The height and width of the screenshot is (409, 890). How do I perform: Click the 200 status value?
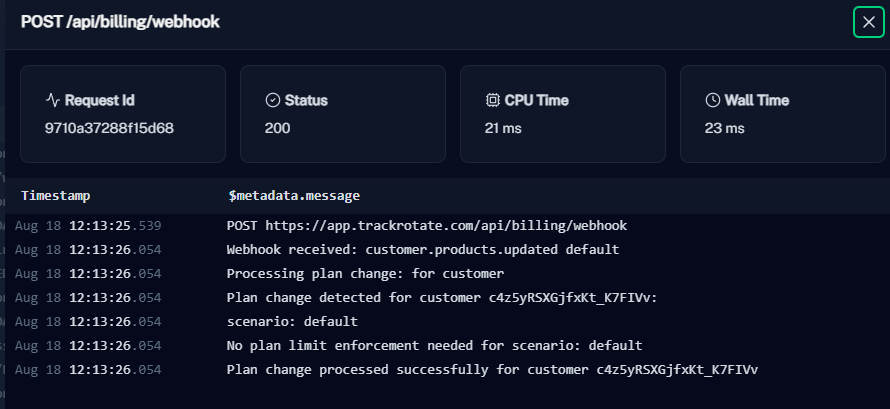coord(278,128)
